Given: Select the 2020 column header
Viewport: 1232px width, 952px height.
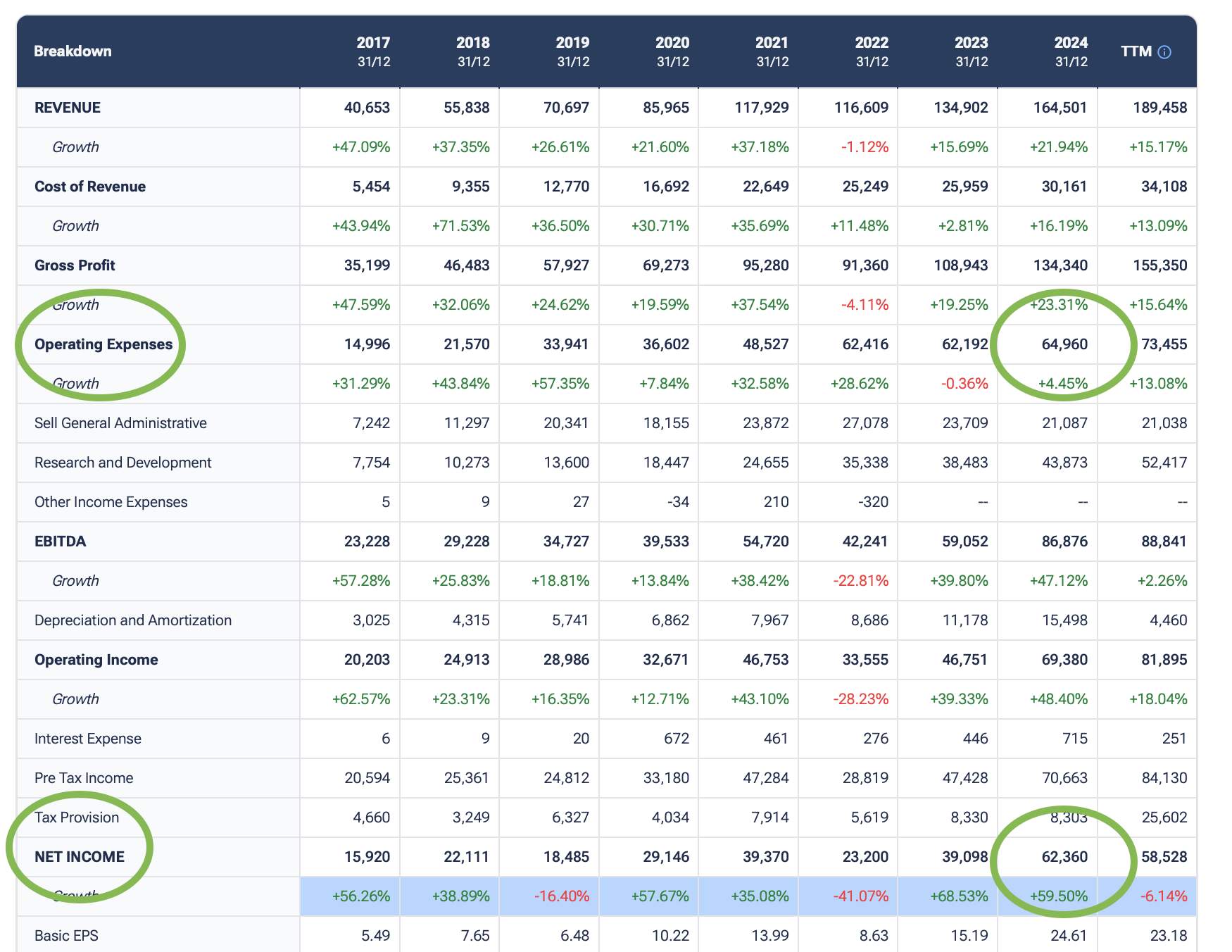Looking at the screenshot, I should click(672, 51).
